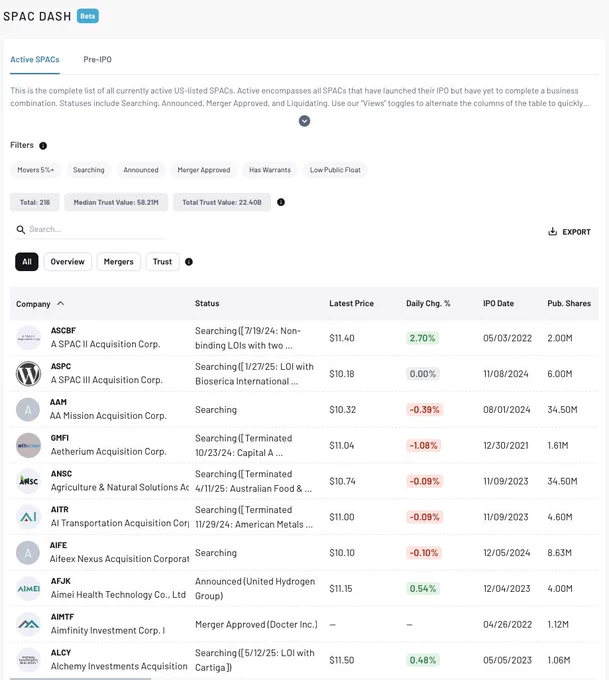Toggle the Has Warrants filter
This screenshot has height=680, width=609.
tap(270, 170)
